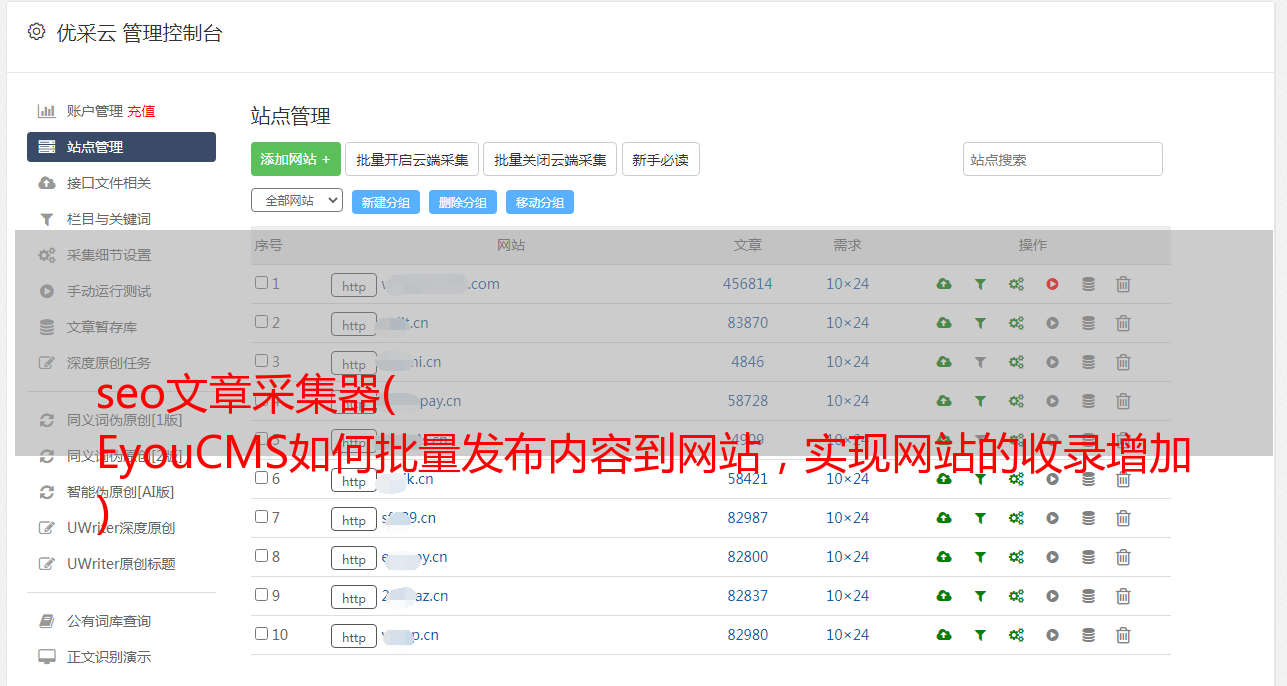Click trash icon for row 7
This screenshot has width=1287, height=686.
click(x=1123, y=518)
